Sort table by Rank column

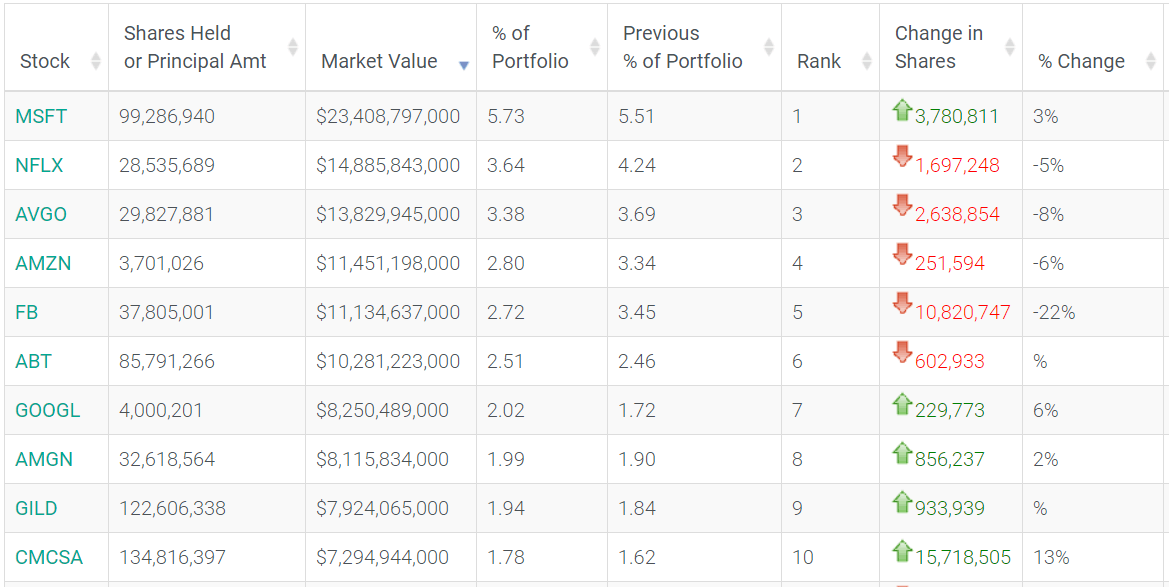[x=819, y=61]
